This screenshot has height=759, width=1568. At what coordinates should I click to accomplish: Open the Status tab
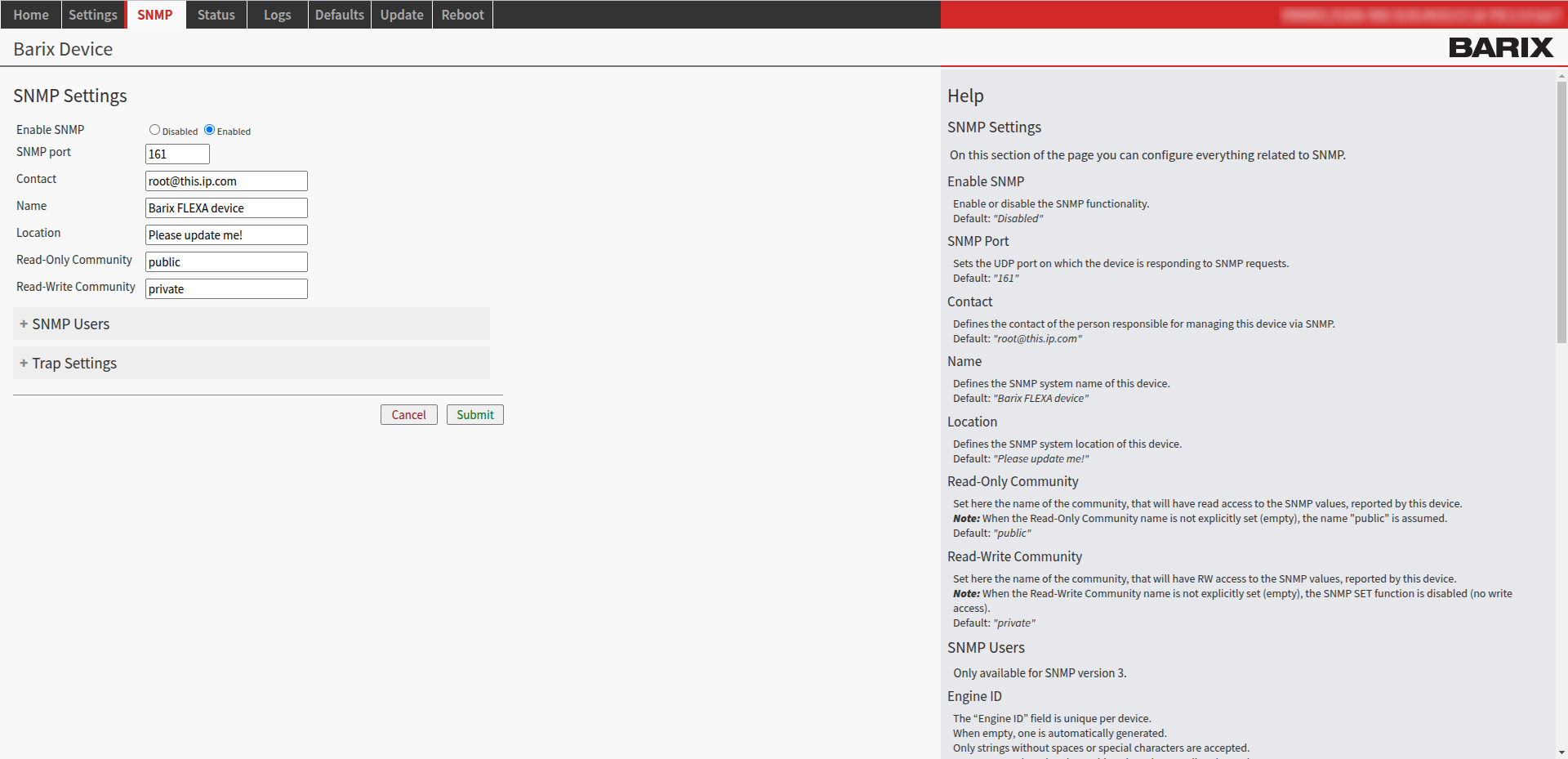point(216,14)
